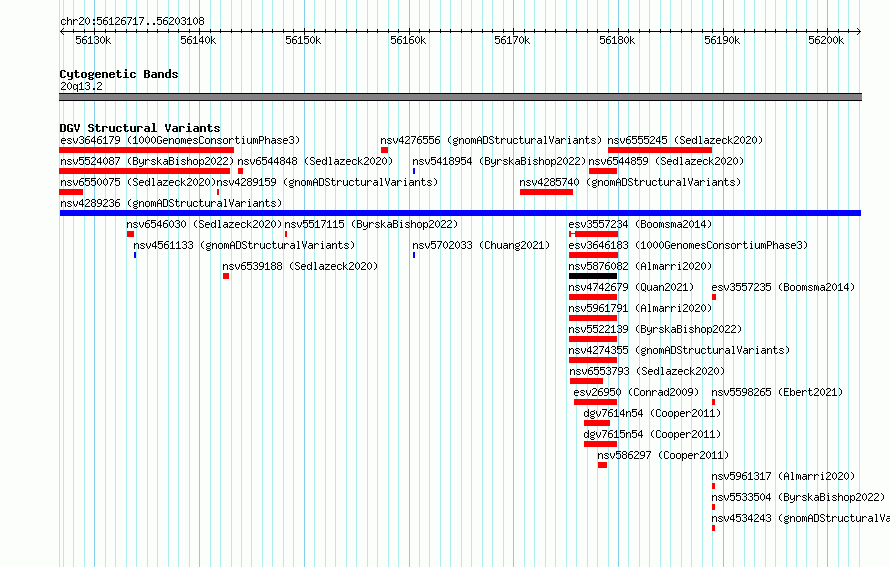
Task: Select the red nsv6555245 variant bar
Action: pos(660,150)
